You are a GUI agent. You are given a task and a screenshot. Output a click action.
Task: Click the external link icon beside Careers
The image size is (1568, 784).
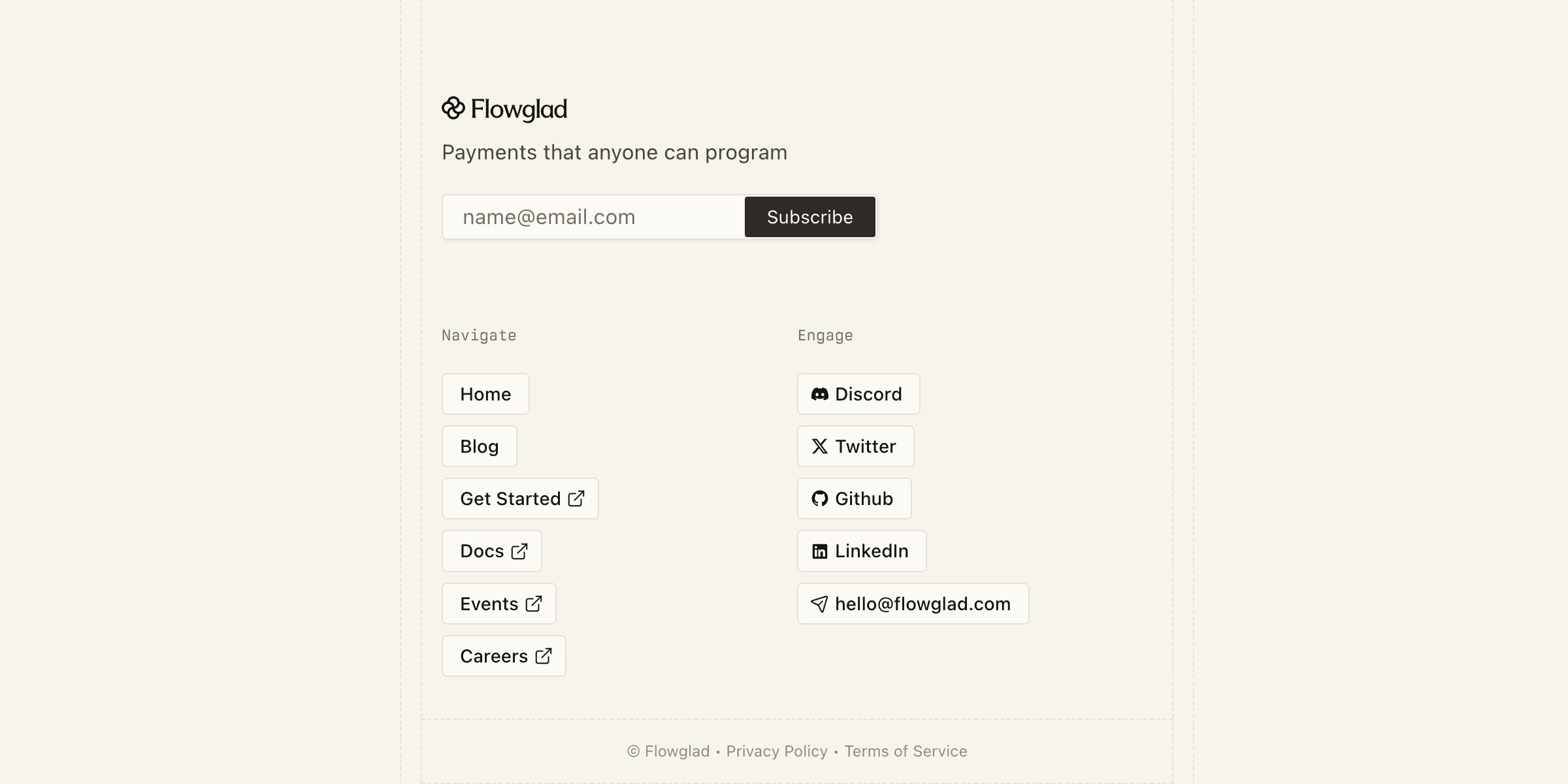[544, 656]
